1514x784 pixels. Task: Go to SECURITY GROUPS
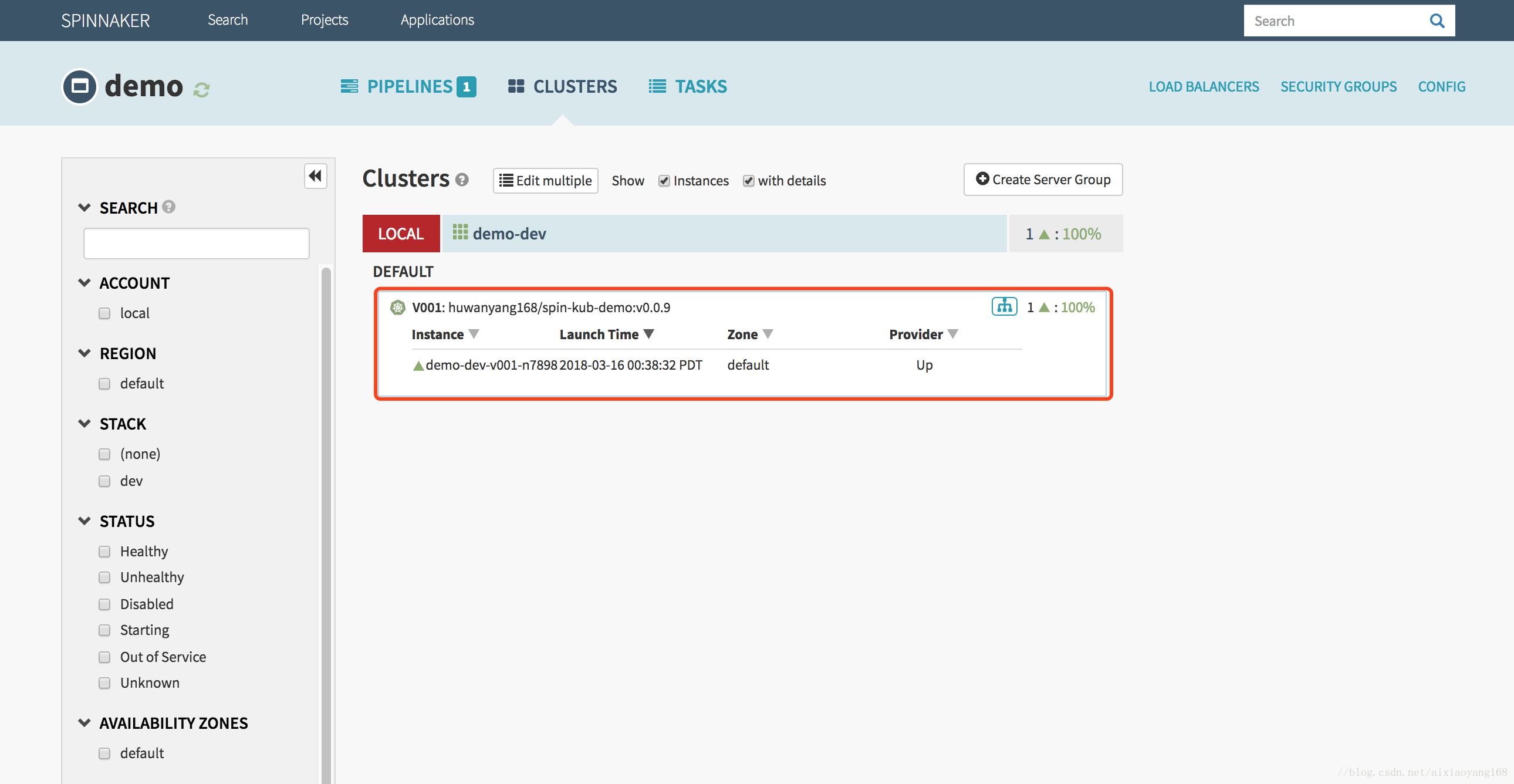click(x=1339, y=87)
